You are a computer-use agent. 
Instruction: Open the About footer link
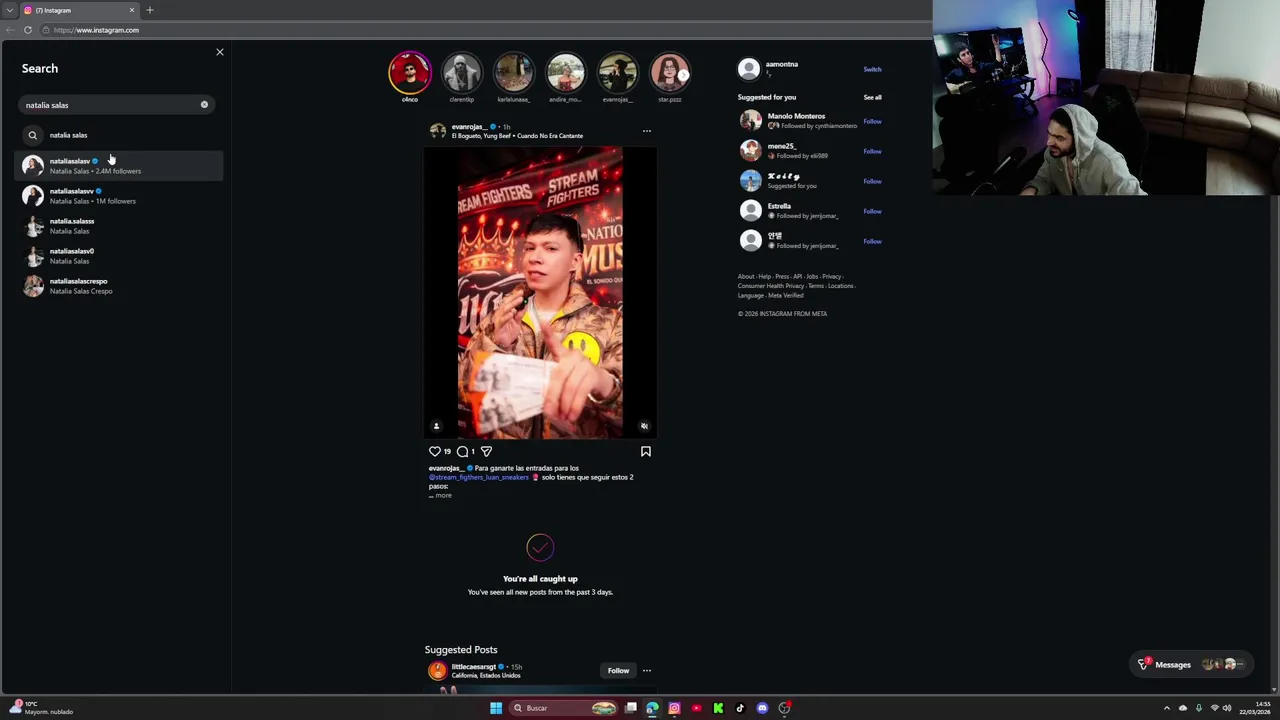point(746,276)
